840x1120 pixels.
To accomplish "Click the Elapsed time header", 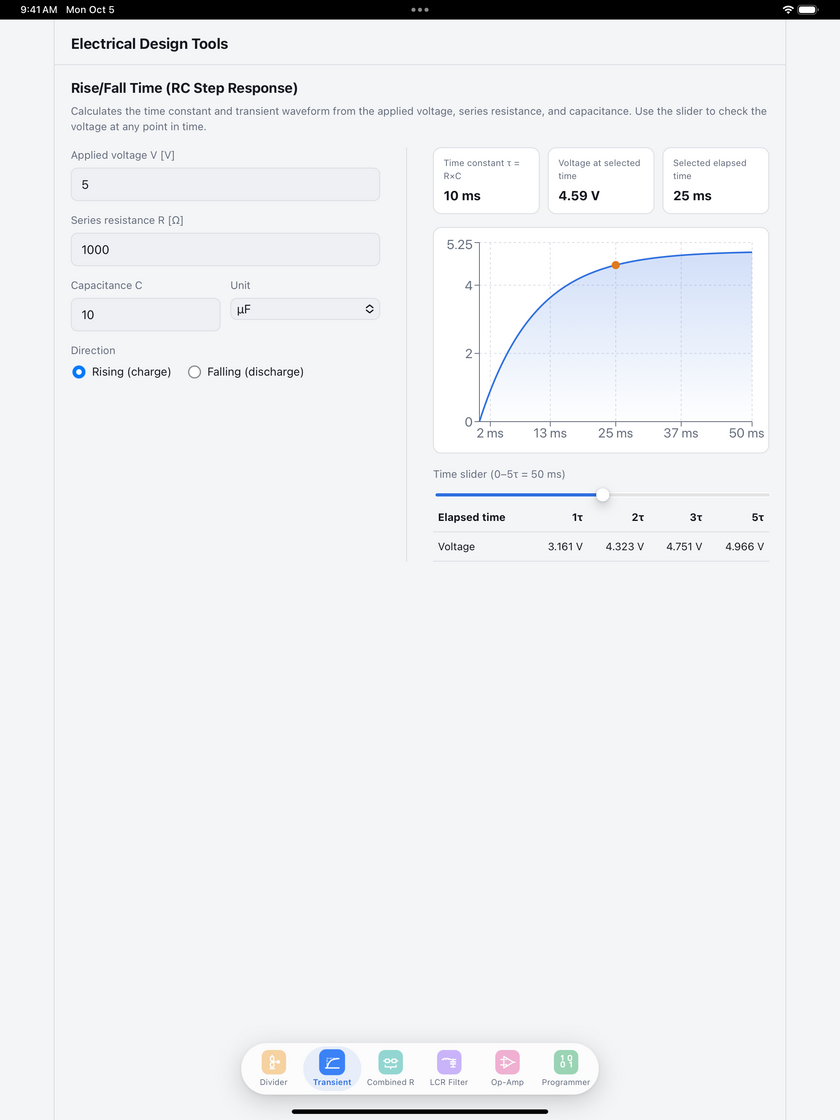I will tap(471, 517).
